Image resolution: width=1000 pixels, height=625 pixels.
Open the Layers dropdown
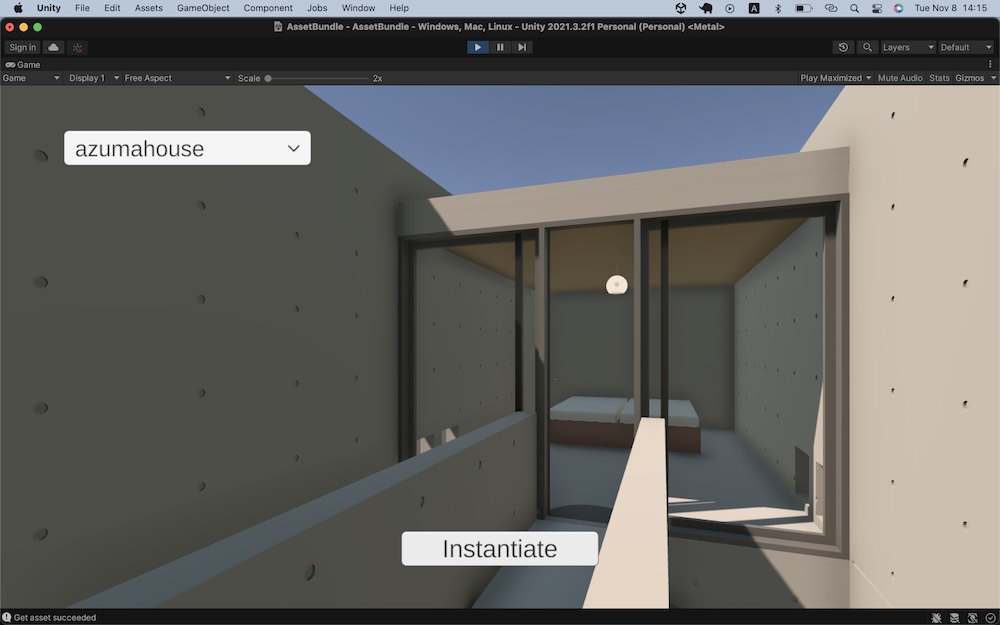click(x=908, y=47)
